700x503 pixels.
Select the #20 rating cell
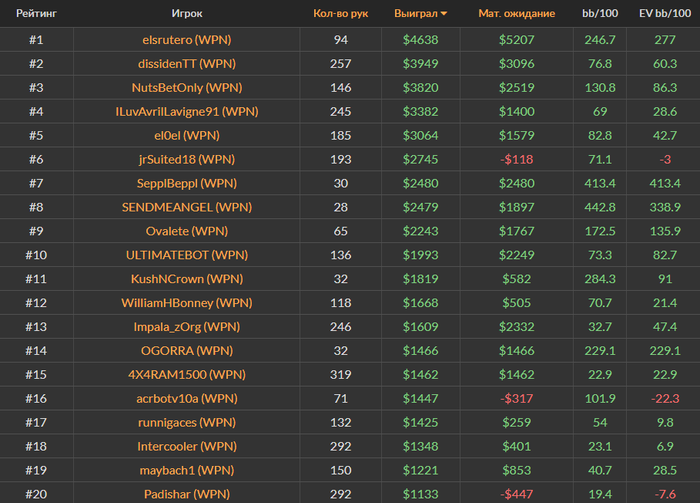coord(36,494)
